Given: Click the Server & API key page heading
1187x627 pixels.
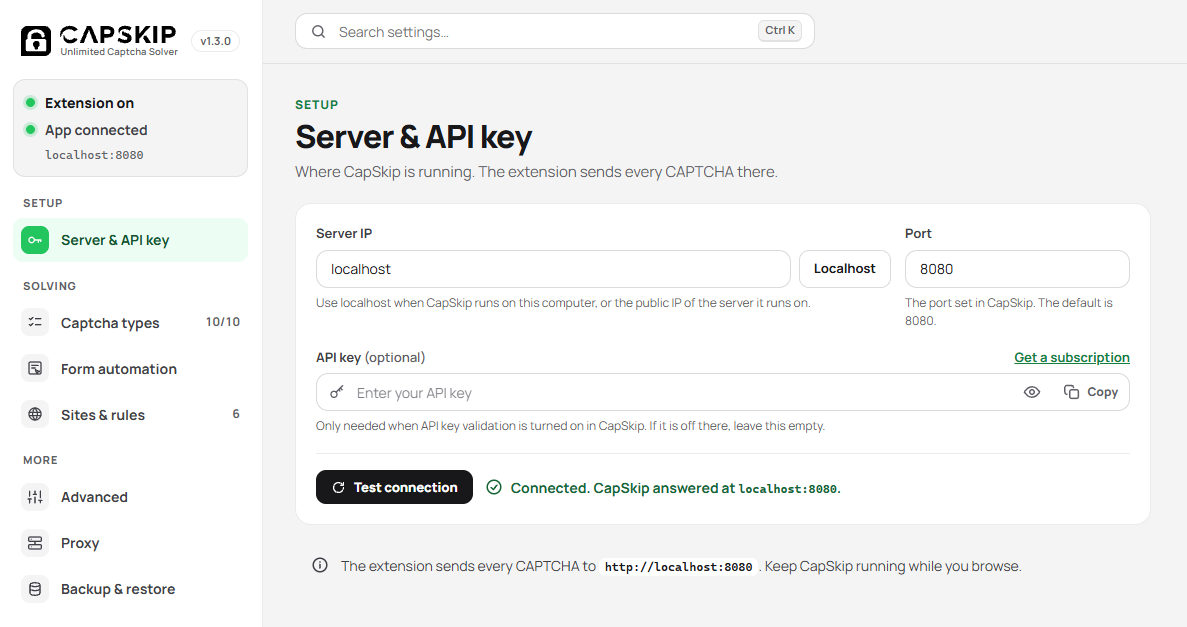Looking at the screenshot, I should pos(413,137).
